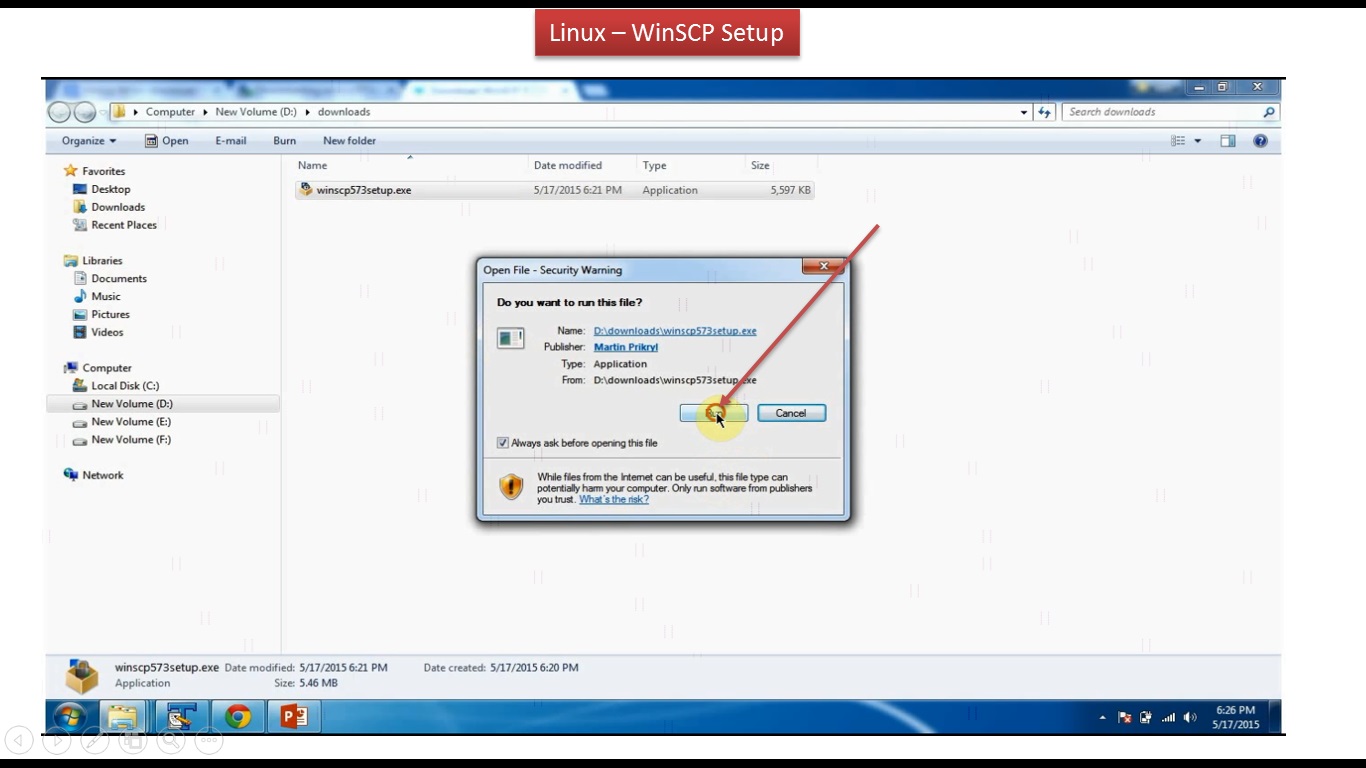Expand the arrow after New Volume (D:) in the breadcrumb
The image size is (1366, 768).
[308, 112]
